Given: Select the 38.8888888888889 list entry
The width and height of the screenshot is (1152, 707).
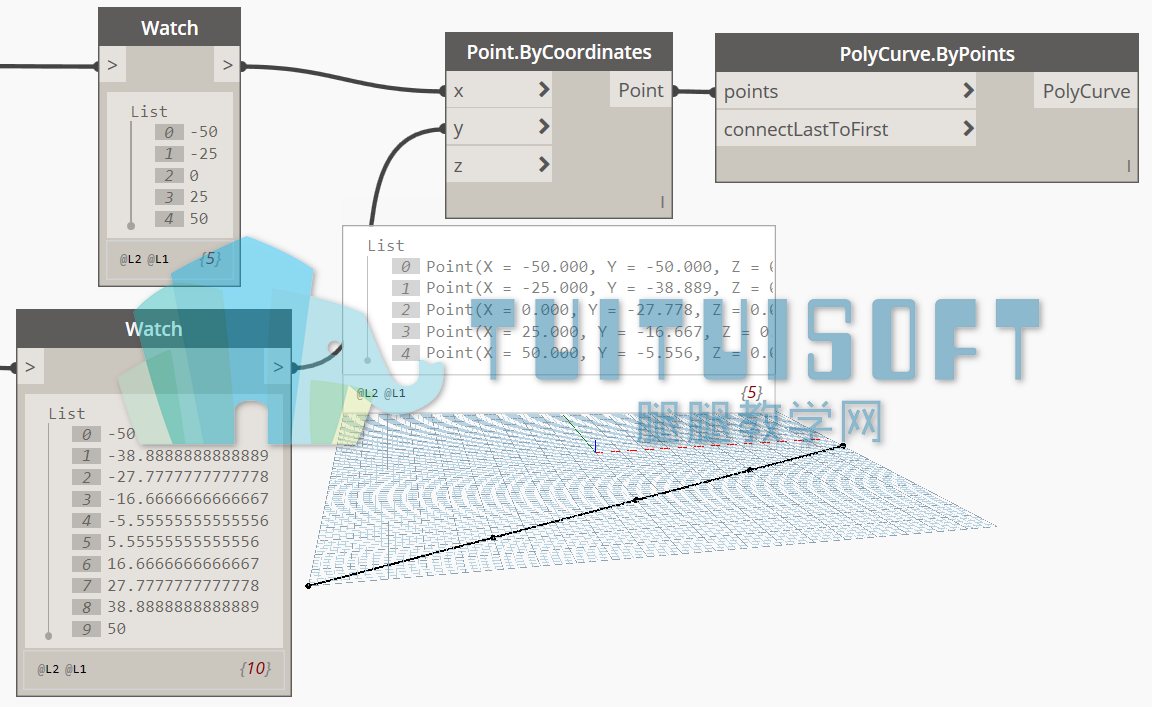Looking at the screenshot, I should (183, 607).
